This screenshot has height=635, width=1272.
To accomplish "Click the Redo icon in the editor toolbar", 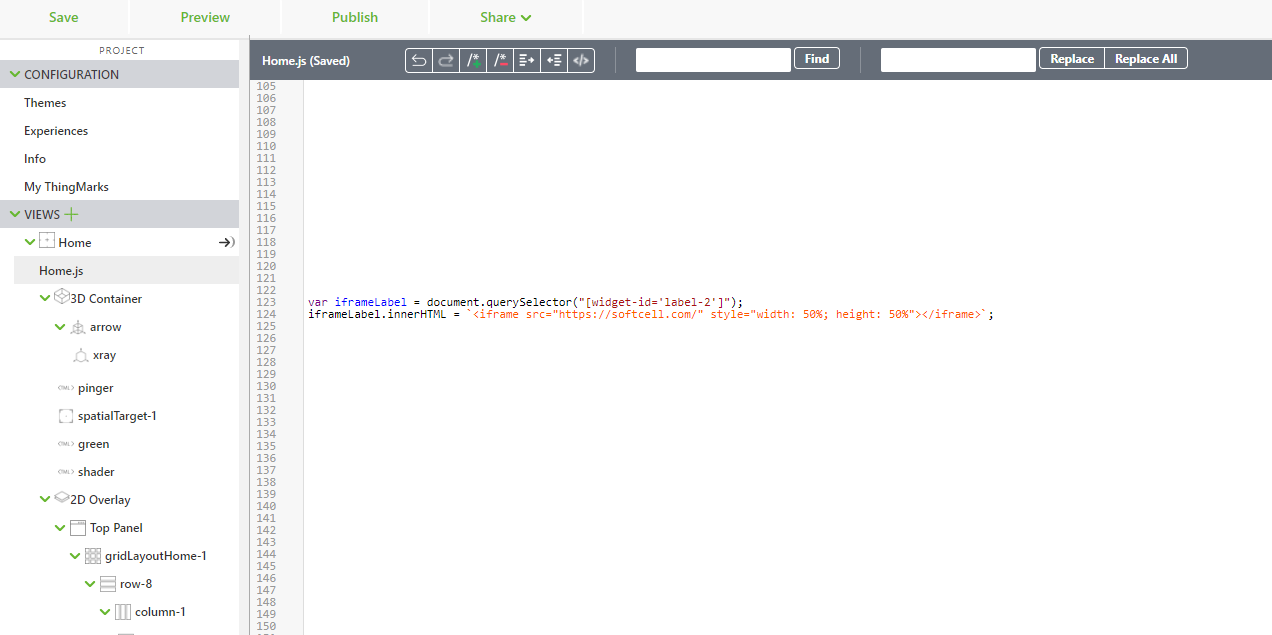I will click(x=446, y=60).
